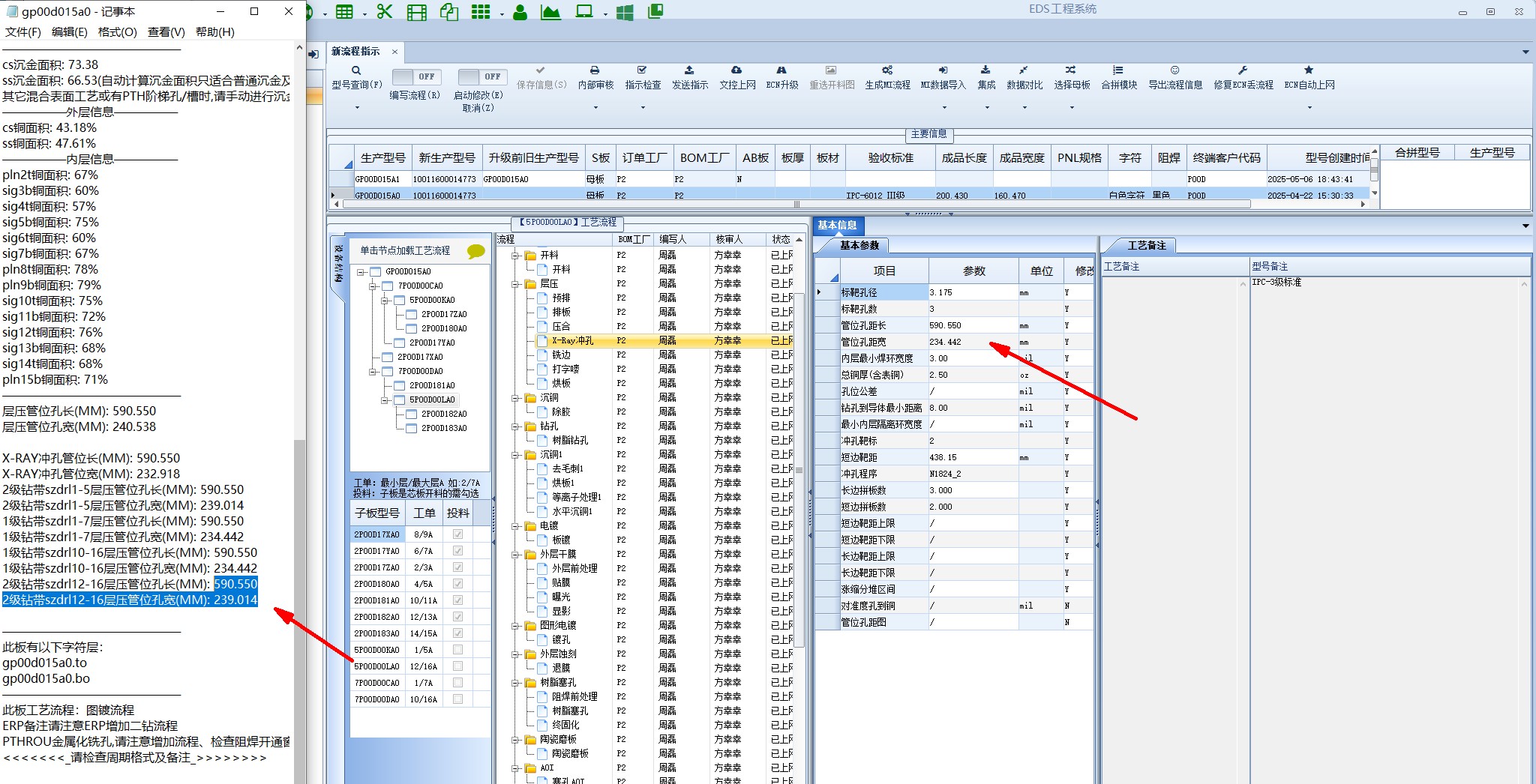Open the 型号查询(F) dropdown arrow
Screen dimensions: 1536x784
pos(357,108)
